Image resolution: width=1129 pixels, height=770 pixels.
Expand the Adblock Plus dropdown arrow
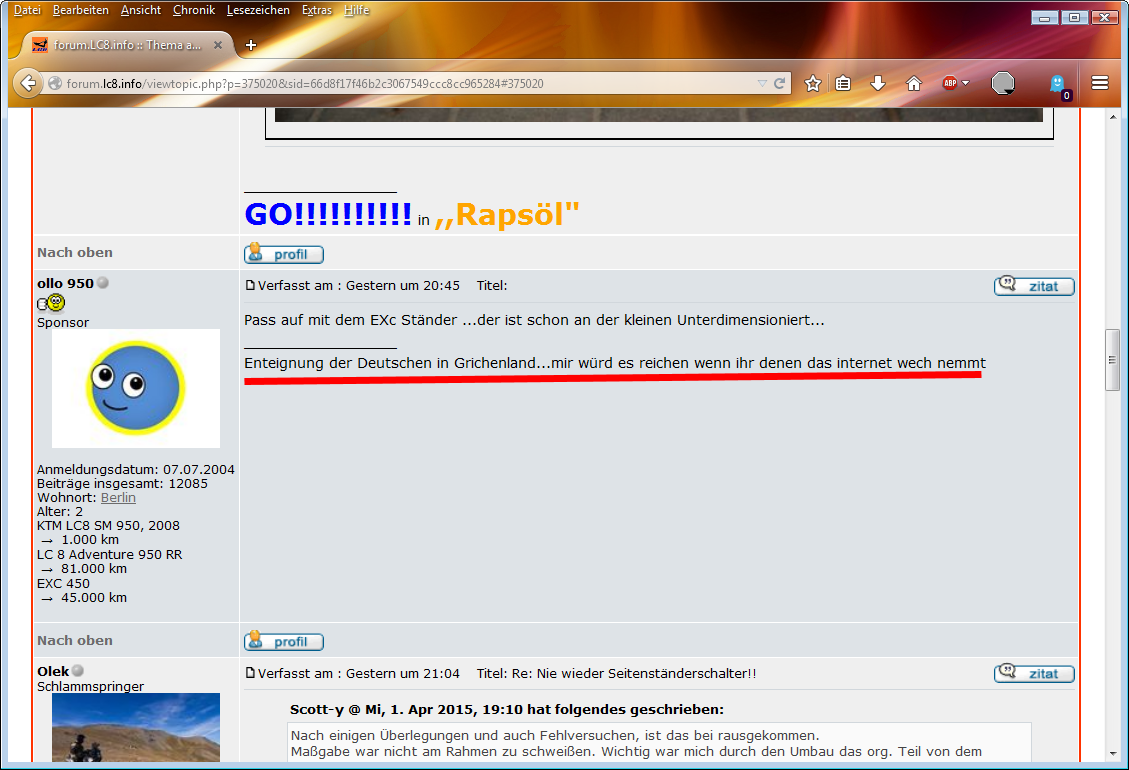click(x=966, y=83)
